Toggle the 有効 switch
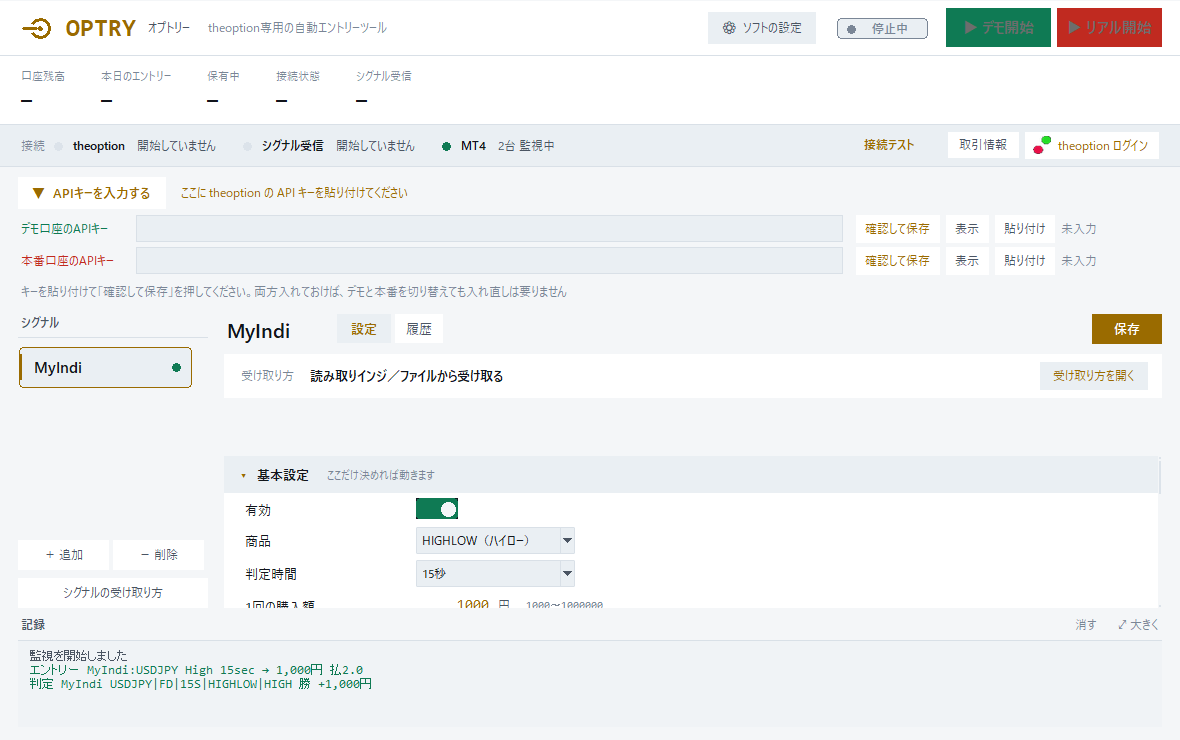Image resolution: width=1180 pixels, height=740 pixels. [437, 510]
